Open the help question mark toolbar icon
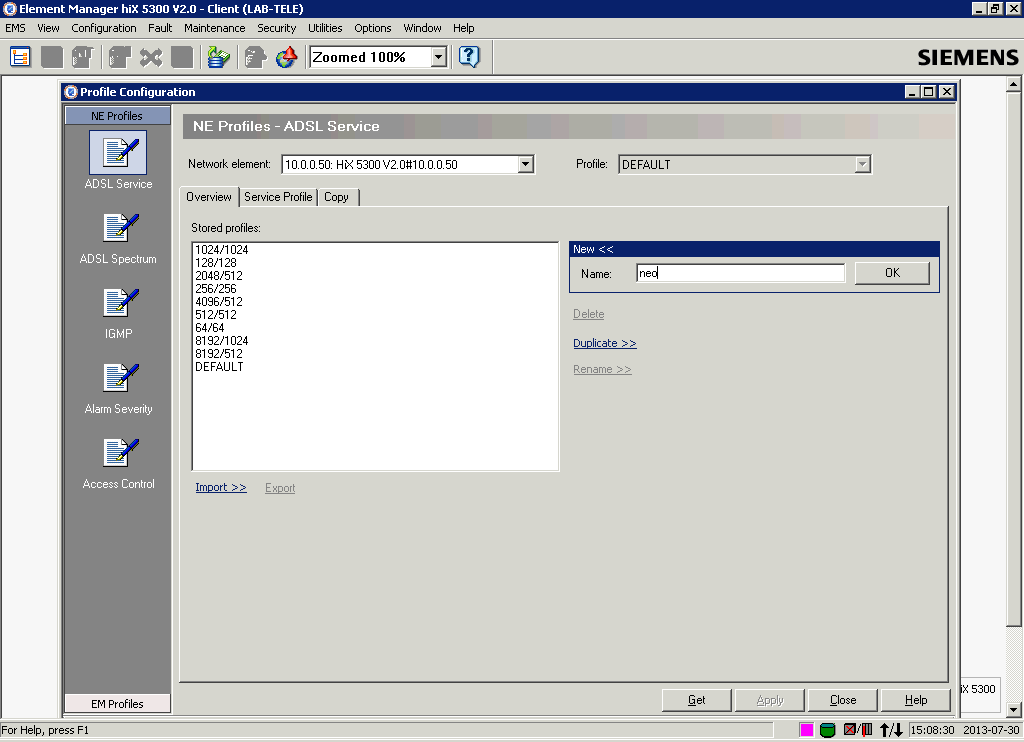Image resolution: width=1024 pixels, height=742 pixels. pyautogui.click(x=469, y=57)
